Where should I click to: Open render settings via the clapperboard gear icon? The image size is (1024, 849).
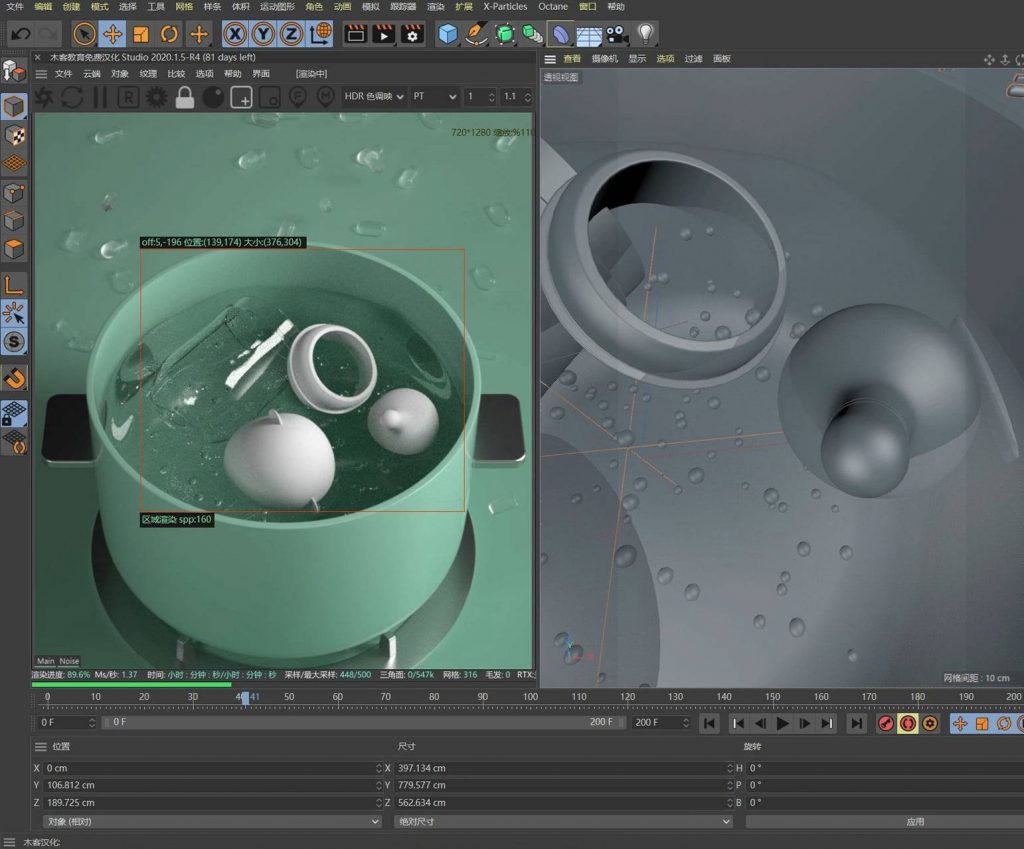(414, 33)
